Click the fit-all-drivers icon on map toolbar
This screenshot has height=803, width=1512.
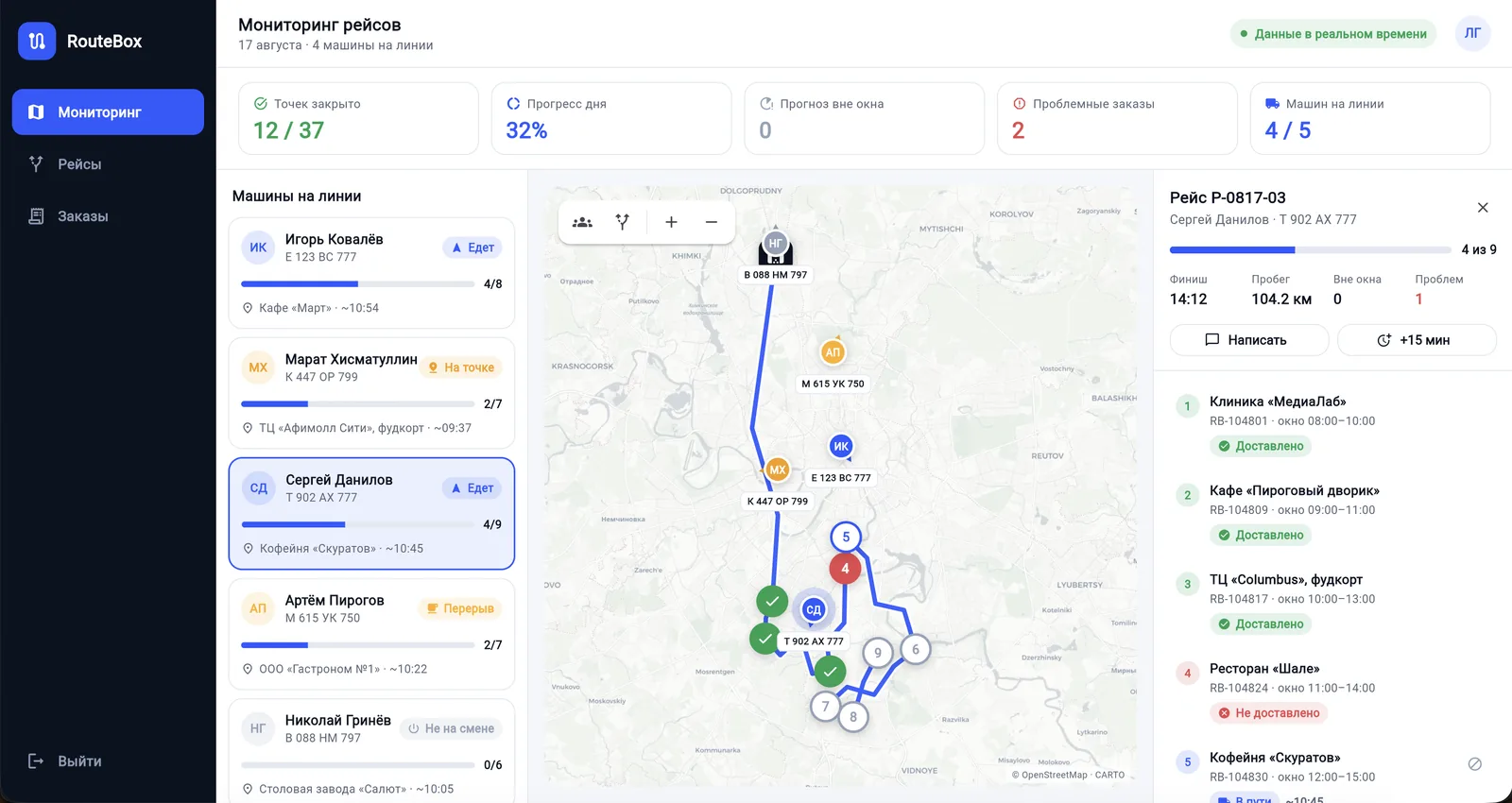click(x=582, y=222)
